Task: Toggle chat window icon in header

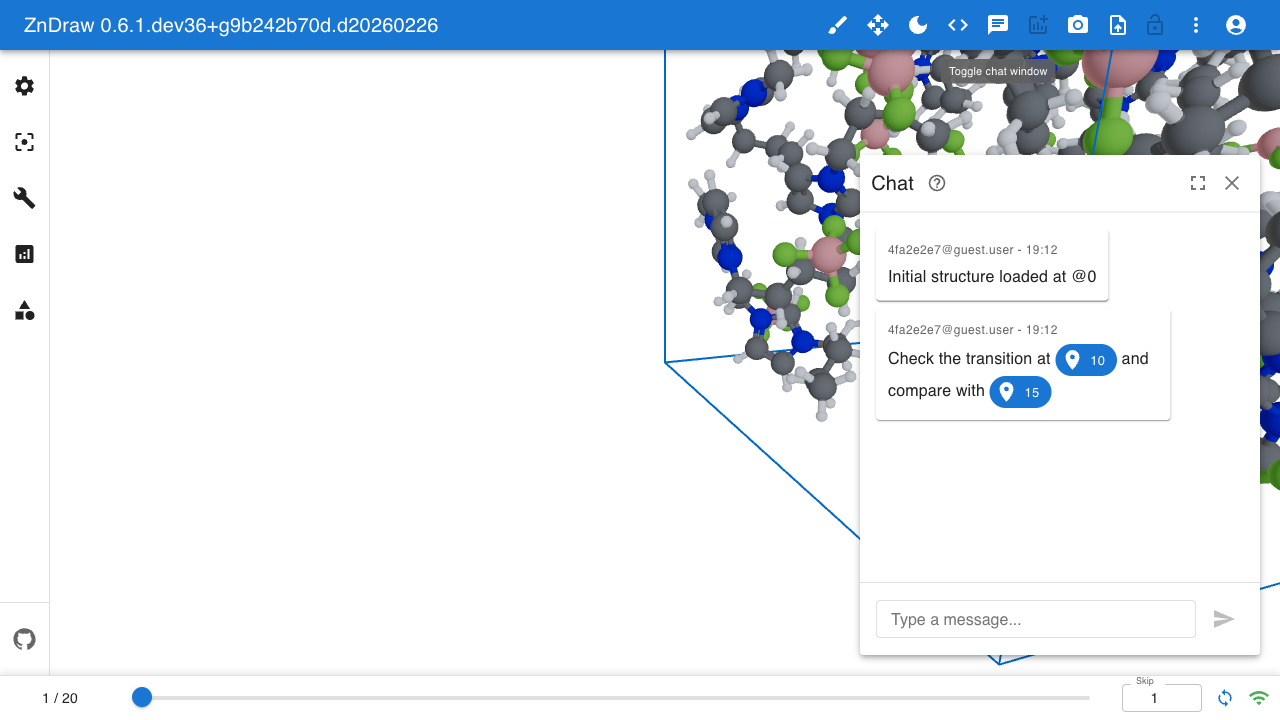Action: [998, 25]
